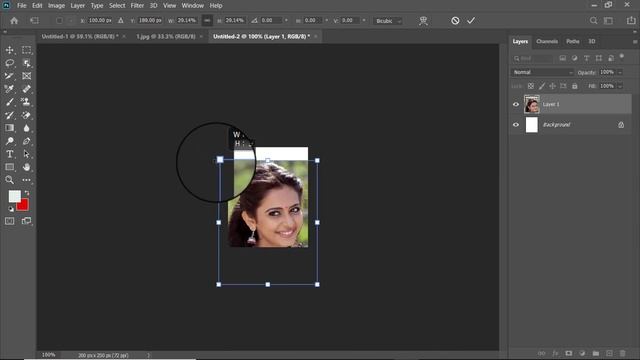Viewport: 640px width, 360px height.
Task: Commit the transform with the checkmark
Action: (x=471, y=20)
